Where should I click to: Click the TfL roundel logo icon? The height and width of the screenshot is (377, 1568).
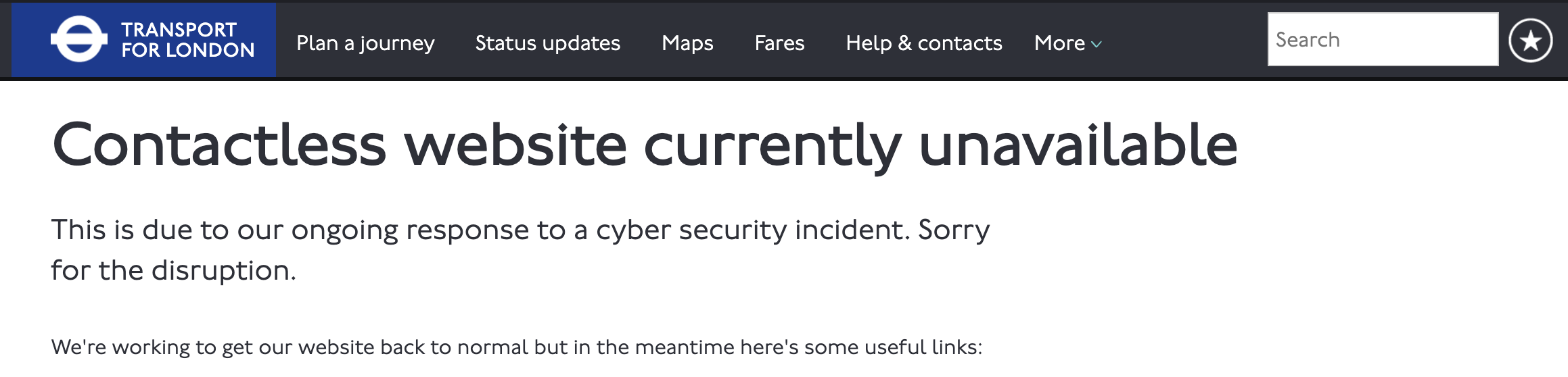coord(79,39)
